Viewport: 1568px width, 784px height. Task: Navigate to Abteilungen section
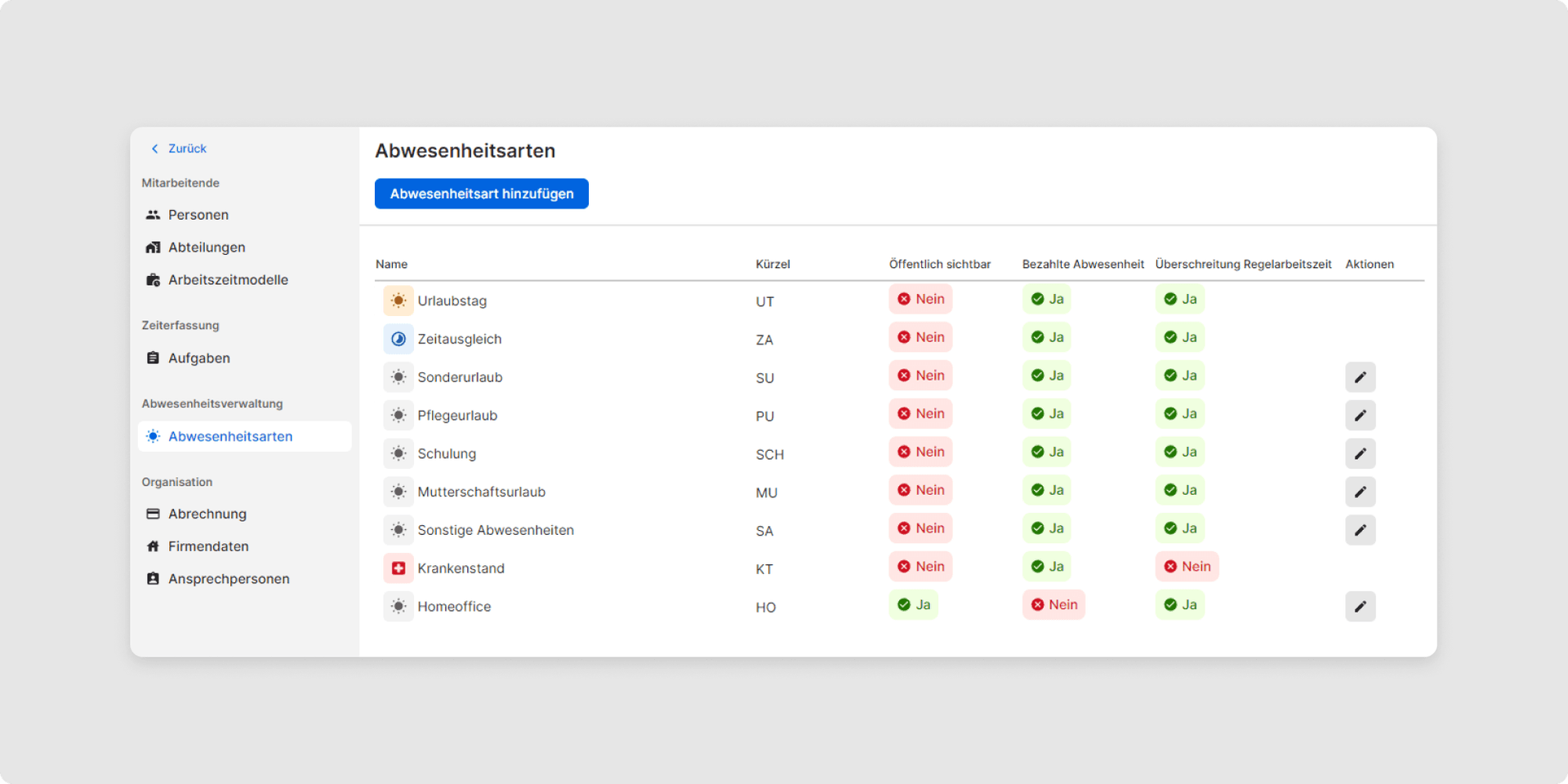click(x=207, y=247)
